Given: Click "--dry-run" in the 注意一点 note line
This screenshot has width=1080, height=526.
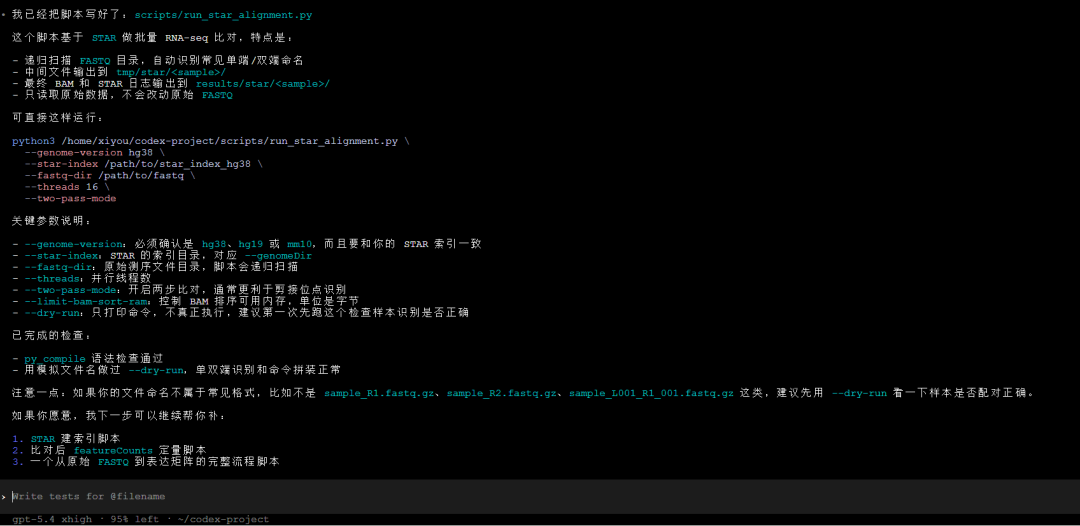Looking at the screenshot, I should click(x=859, y=392).
